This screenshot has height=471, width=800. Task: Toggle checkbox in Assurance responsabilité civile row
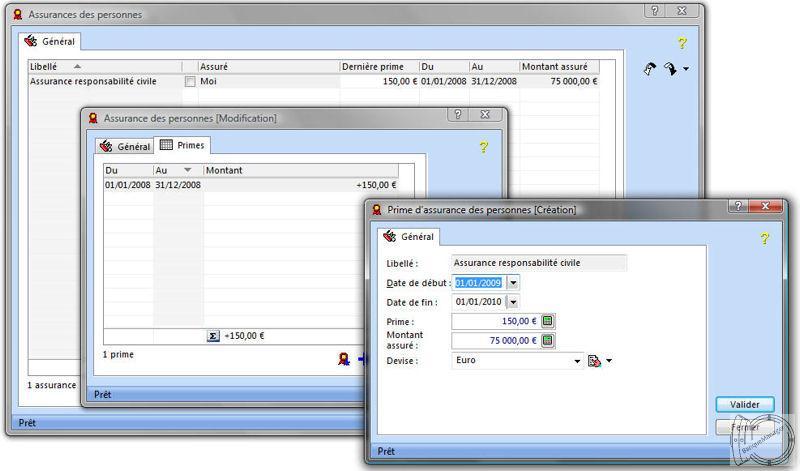pos(189,81)
